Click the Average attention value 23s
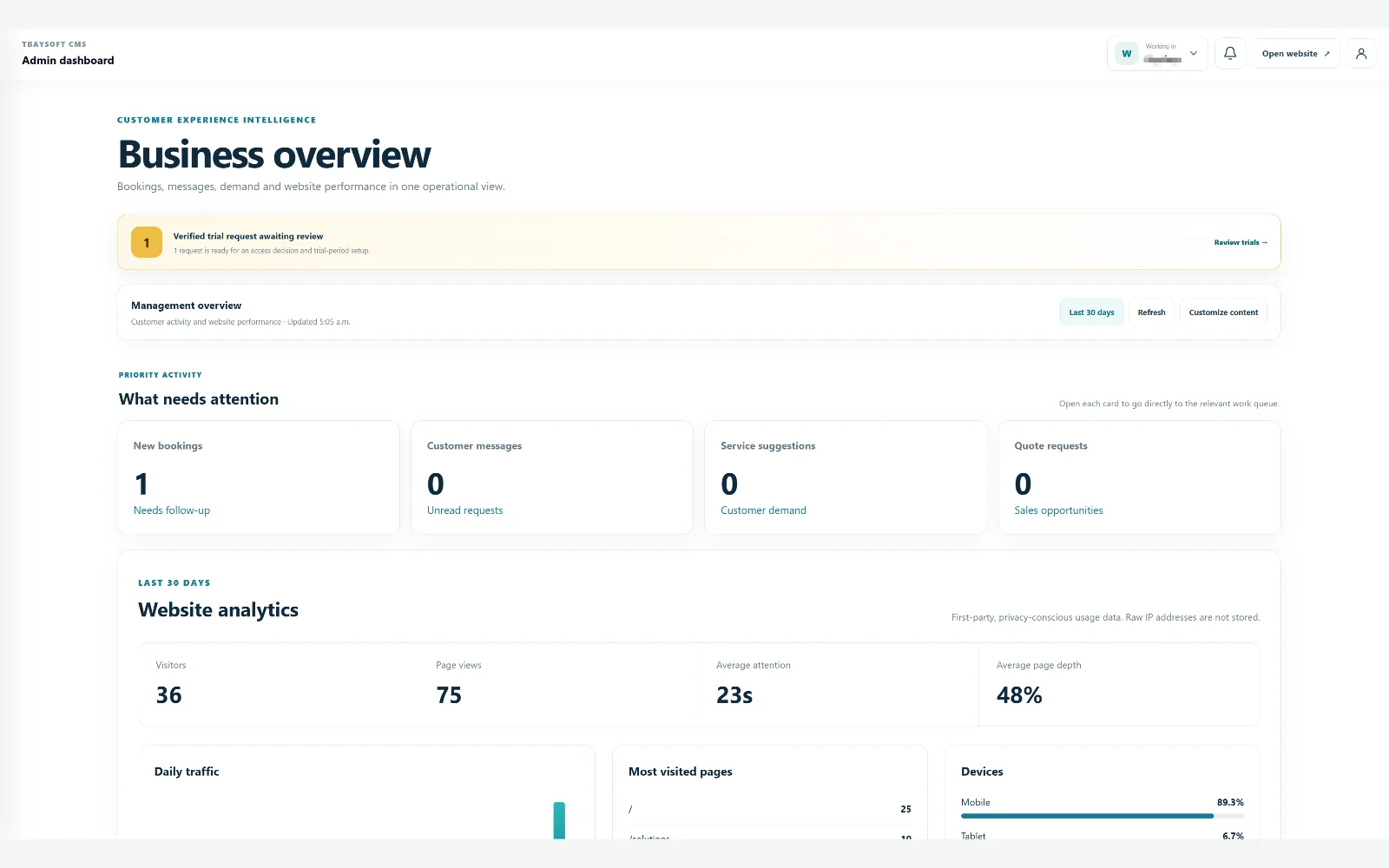The height and width of the screenshot is (868, 1389). click(x=734, y=695)
